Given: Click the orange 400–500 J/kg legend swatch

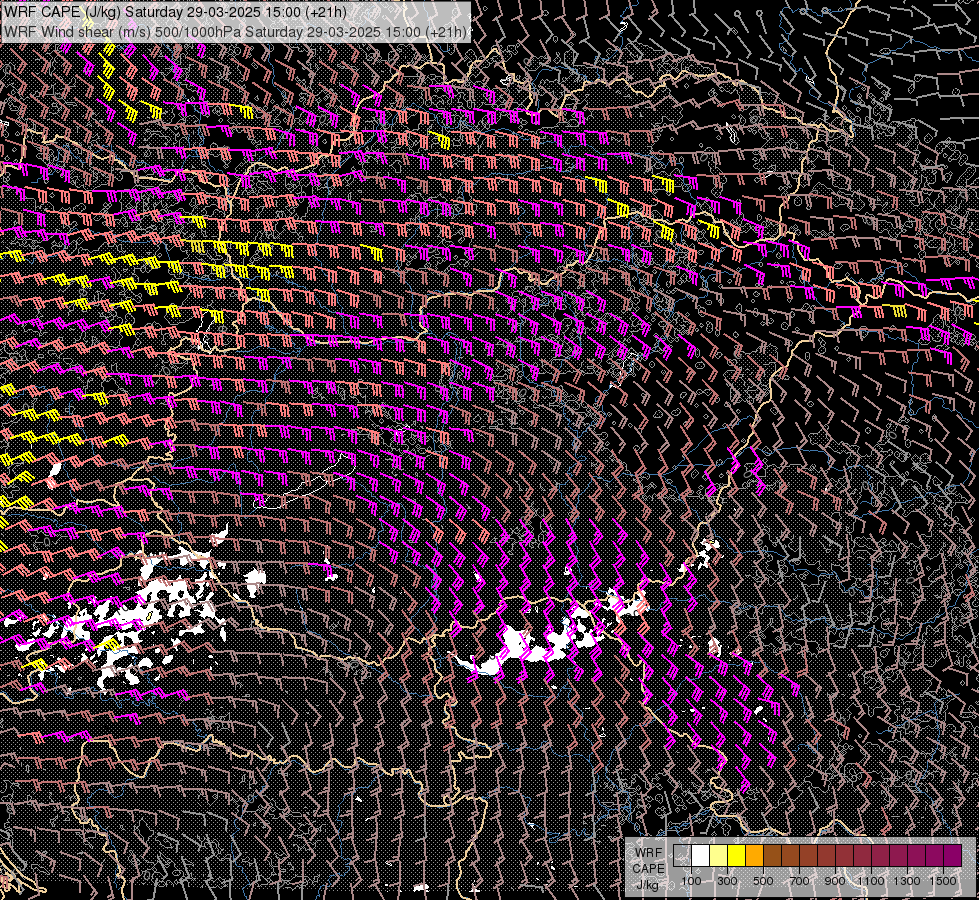Looking at the screenshot, I should (754, 856).
